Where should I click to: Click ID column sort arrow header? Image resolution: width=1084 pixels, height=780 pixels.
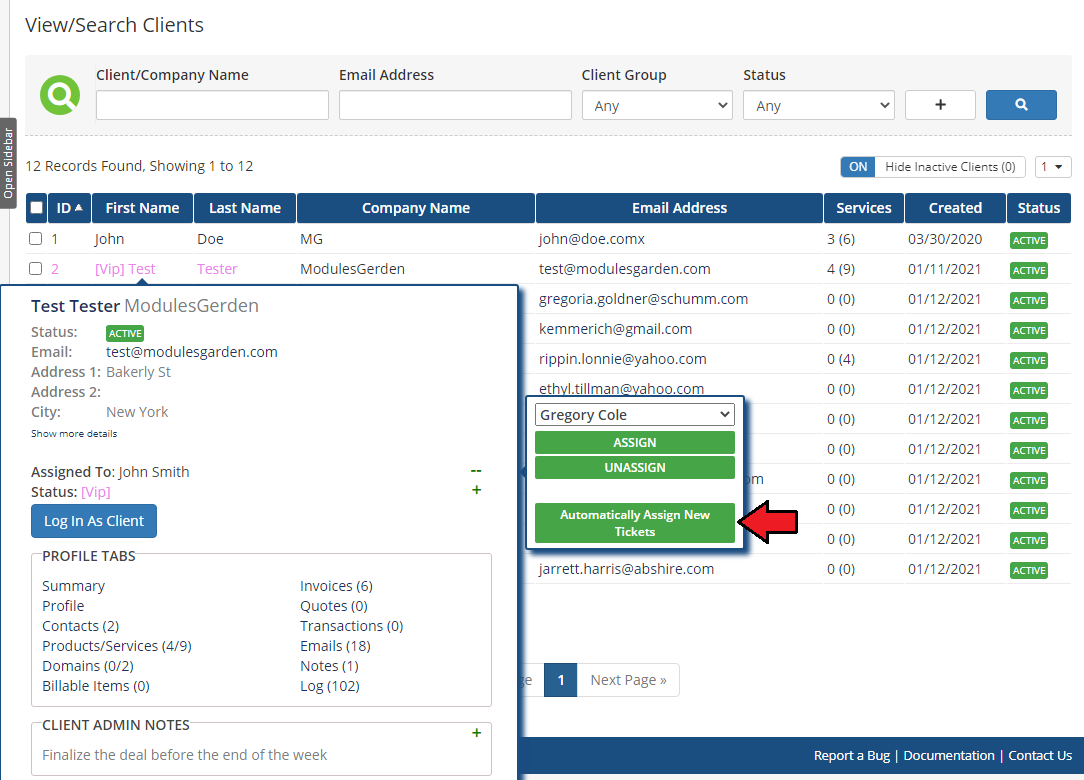point(69,208)
